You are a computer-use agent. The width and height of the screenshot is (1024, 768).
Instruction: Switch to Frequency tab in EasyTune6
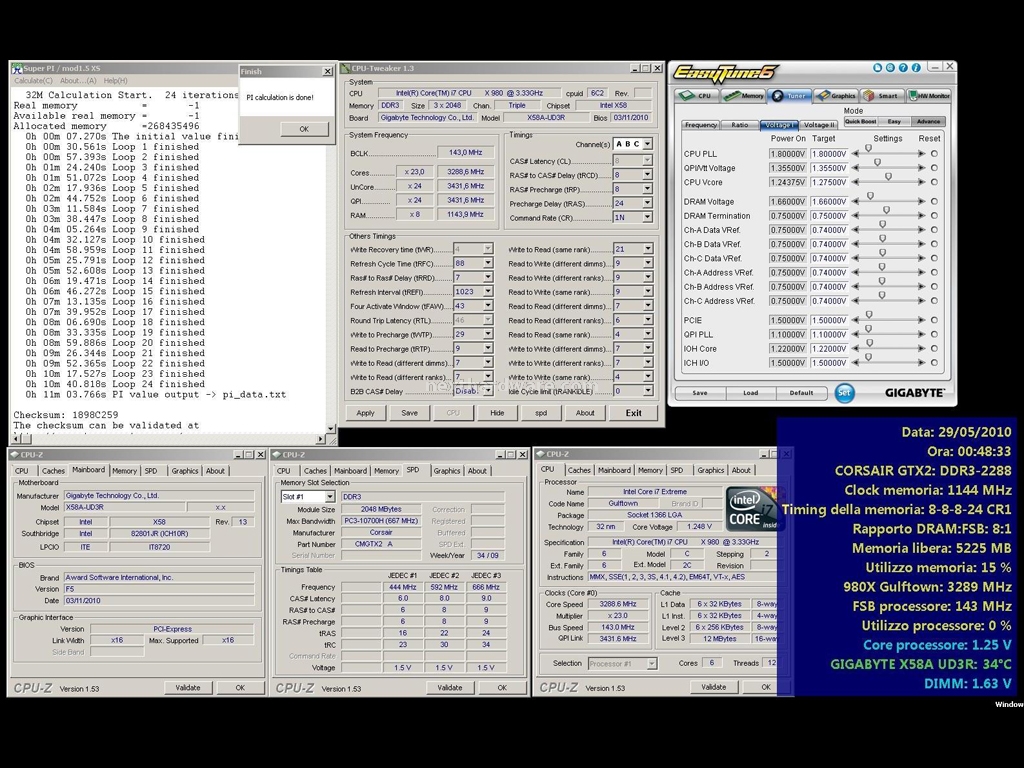pos(701,125)
